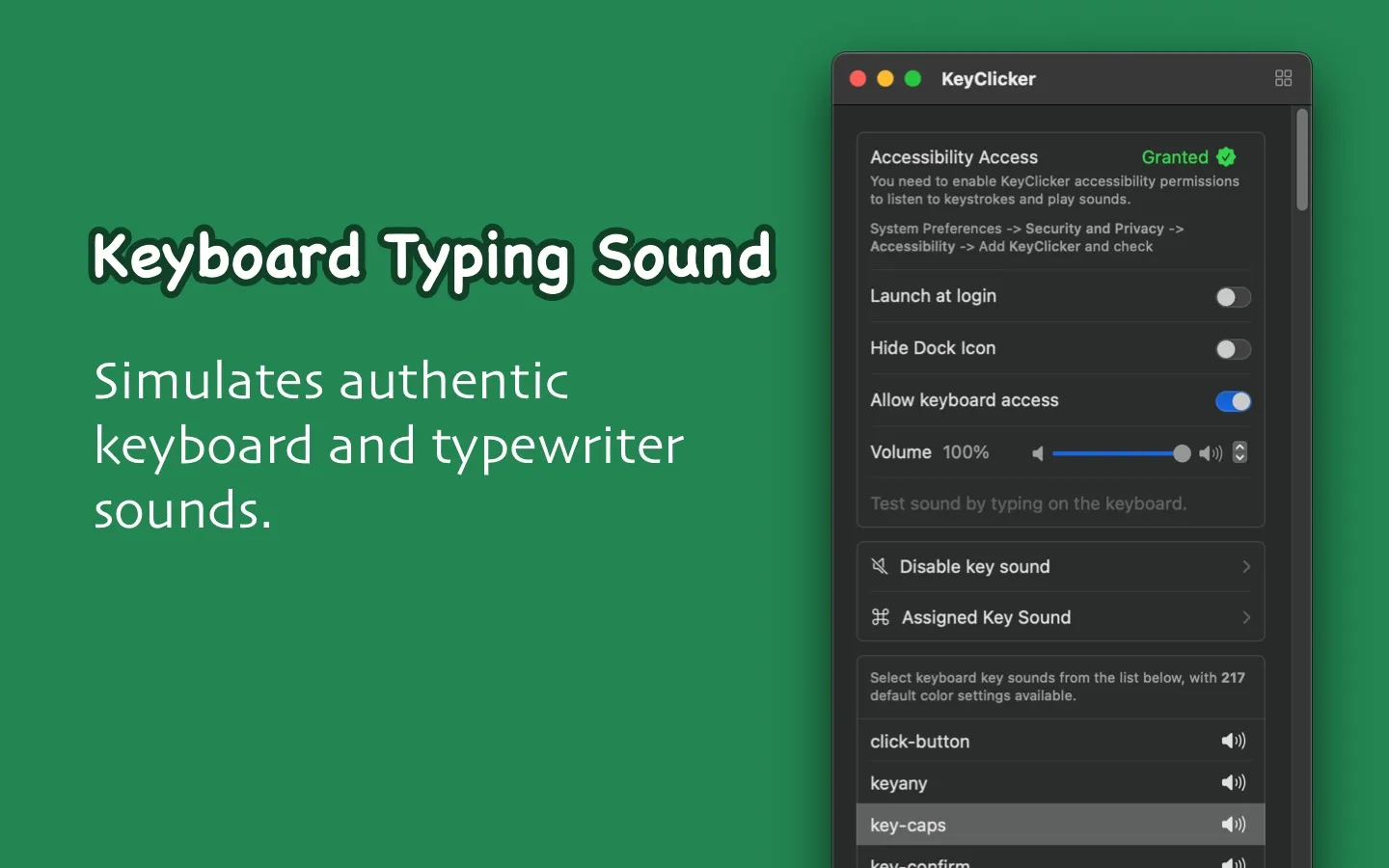Open the Disable key sound chevron
Image resolution: width=1389 pixels, height=868 pixels.
coord(1247,566)
